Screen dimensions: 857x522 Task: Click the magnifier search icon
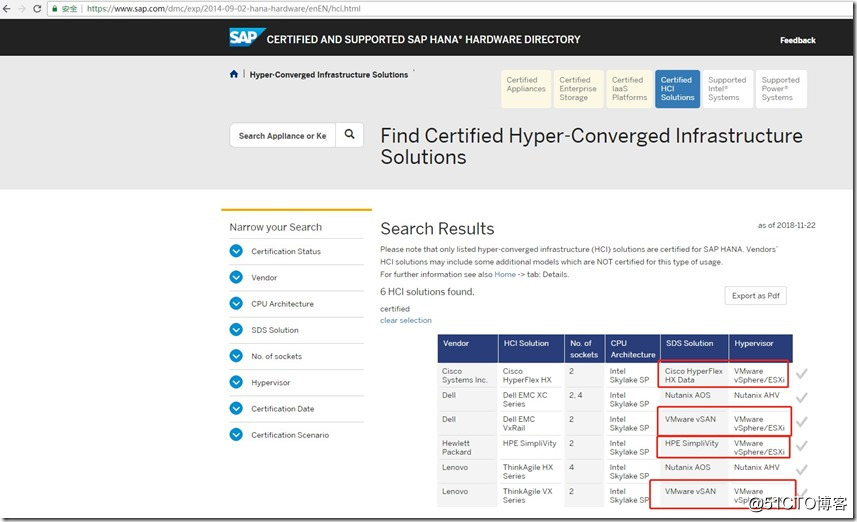(x=349, y=134)
